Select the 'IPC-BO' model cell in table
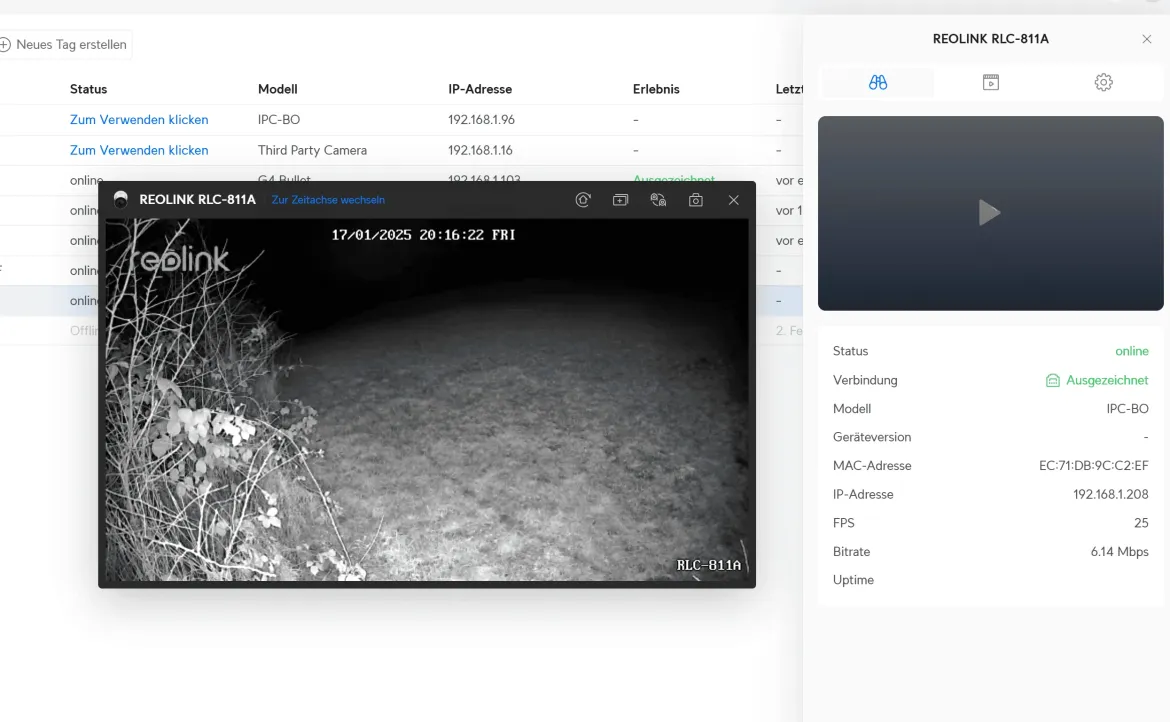The image size is (1170, 722). pyautogui.click(x=279, y=119)
